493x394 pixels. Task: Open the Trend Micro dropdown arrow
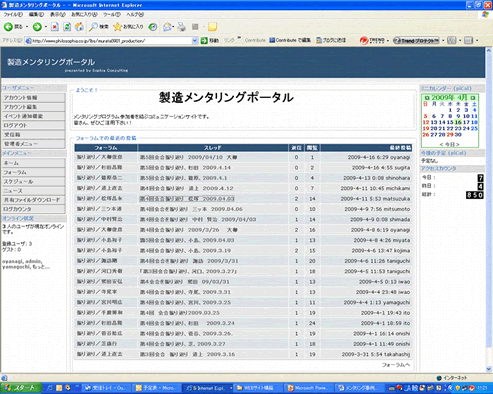(x=388, y=41)
